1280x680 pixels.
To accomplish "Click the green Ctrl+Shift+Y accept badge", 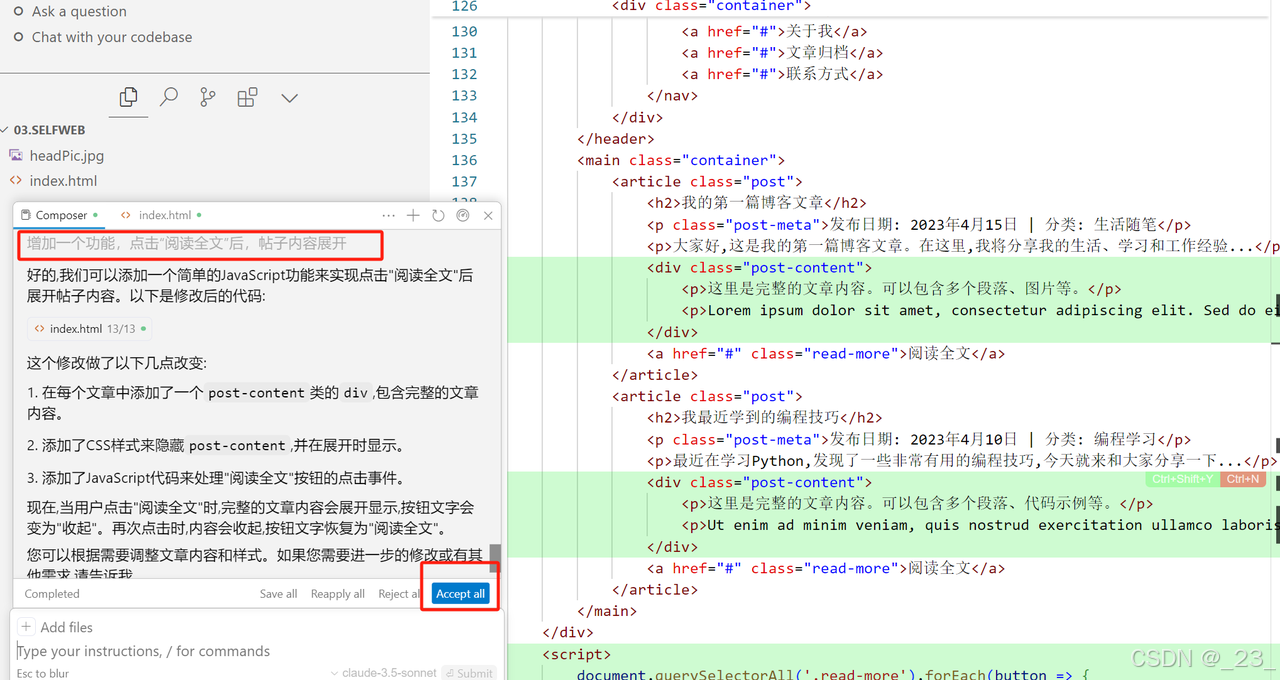I will tap(1182, 479).
